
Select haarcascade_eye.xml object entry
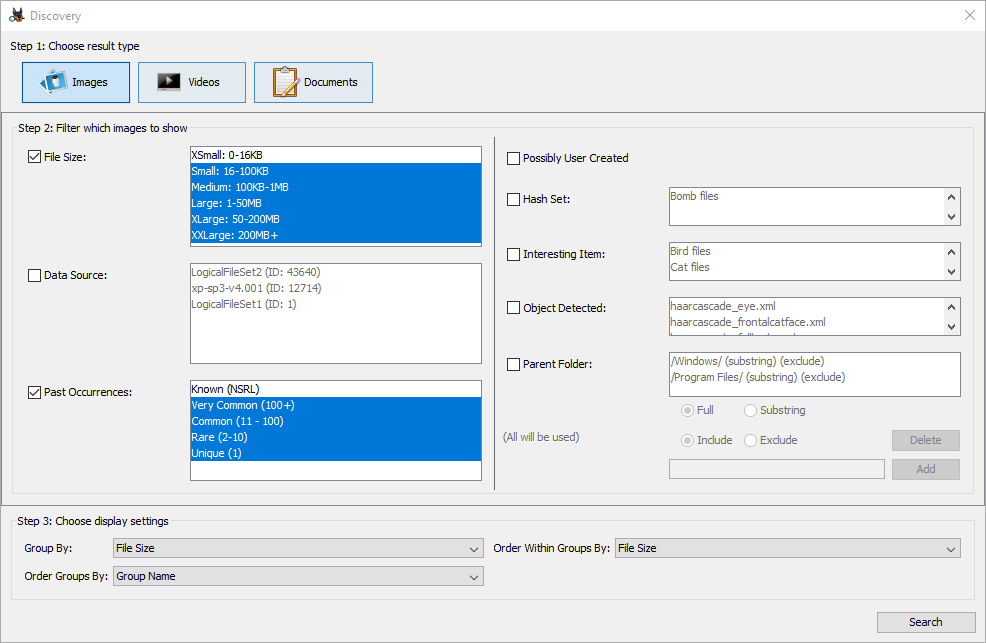point(806,306)
